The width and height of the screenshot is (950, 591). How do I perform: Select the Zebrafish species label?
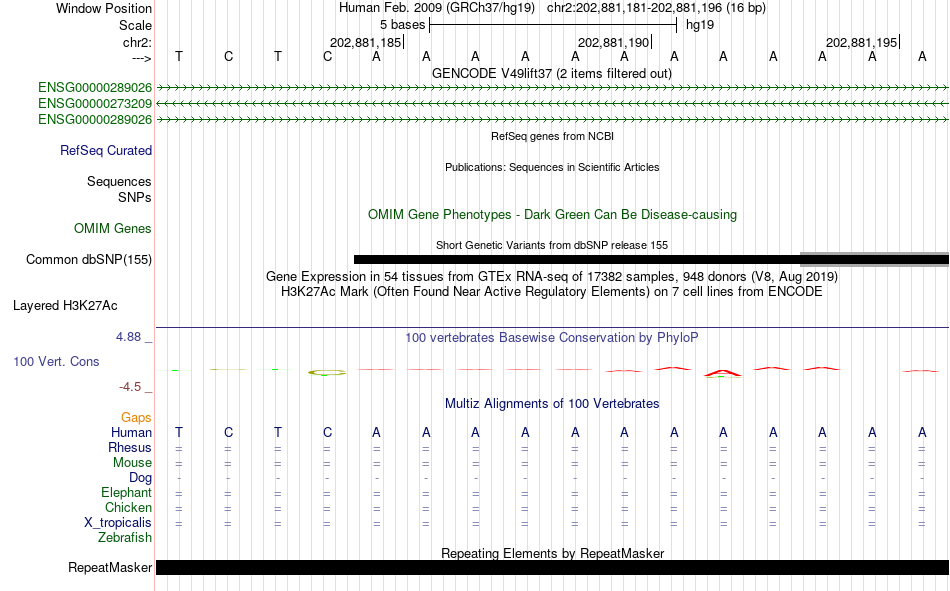tap(125, 537)
